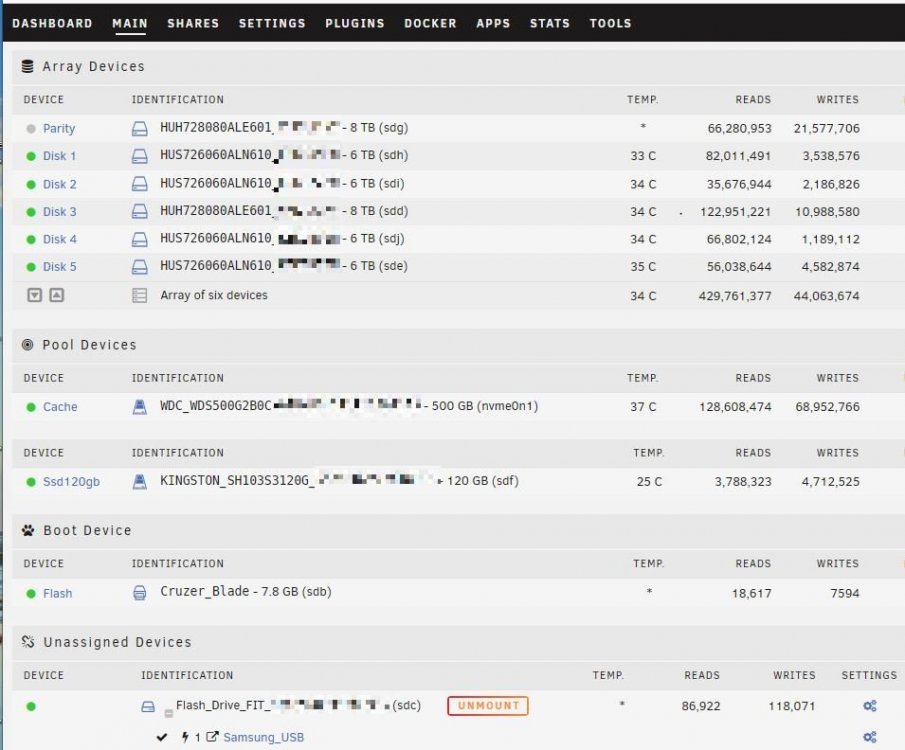Click array total reads 429,761,377

[x=735, y=296]
